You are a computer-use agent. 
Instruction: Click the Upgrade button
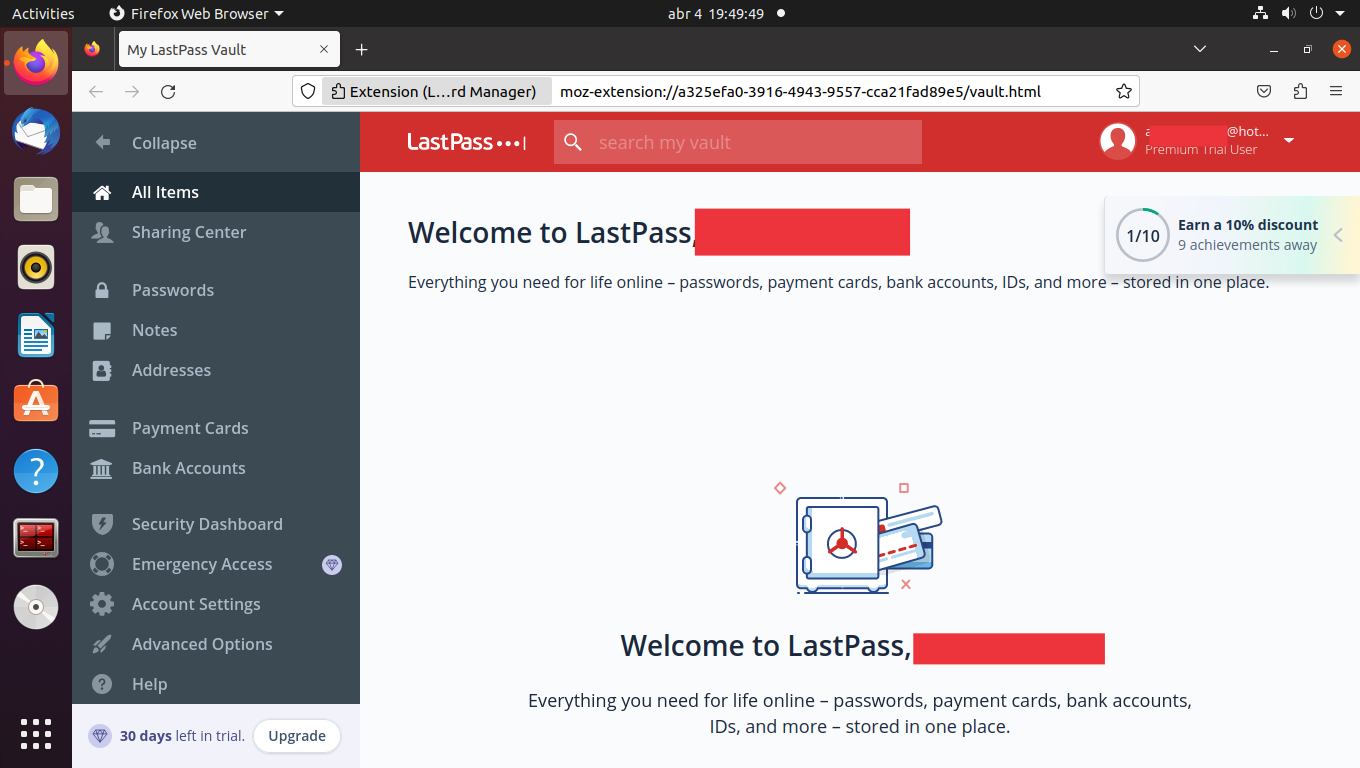tap(297, 736)
